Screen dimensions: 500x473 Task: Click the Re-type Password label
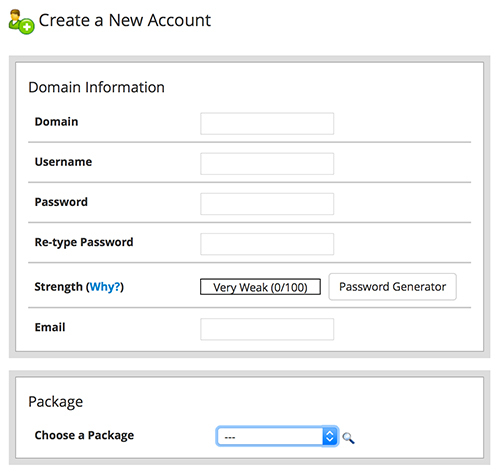pos(84,242)
